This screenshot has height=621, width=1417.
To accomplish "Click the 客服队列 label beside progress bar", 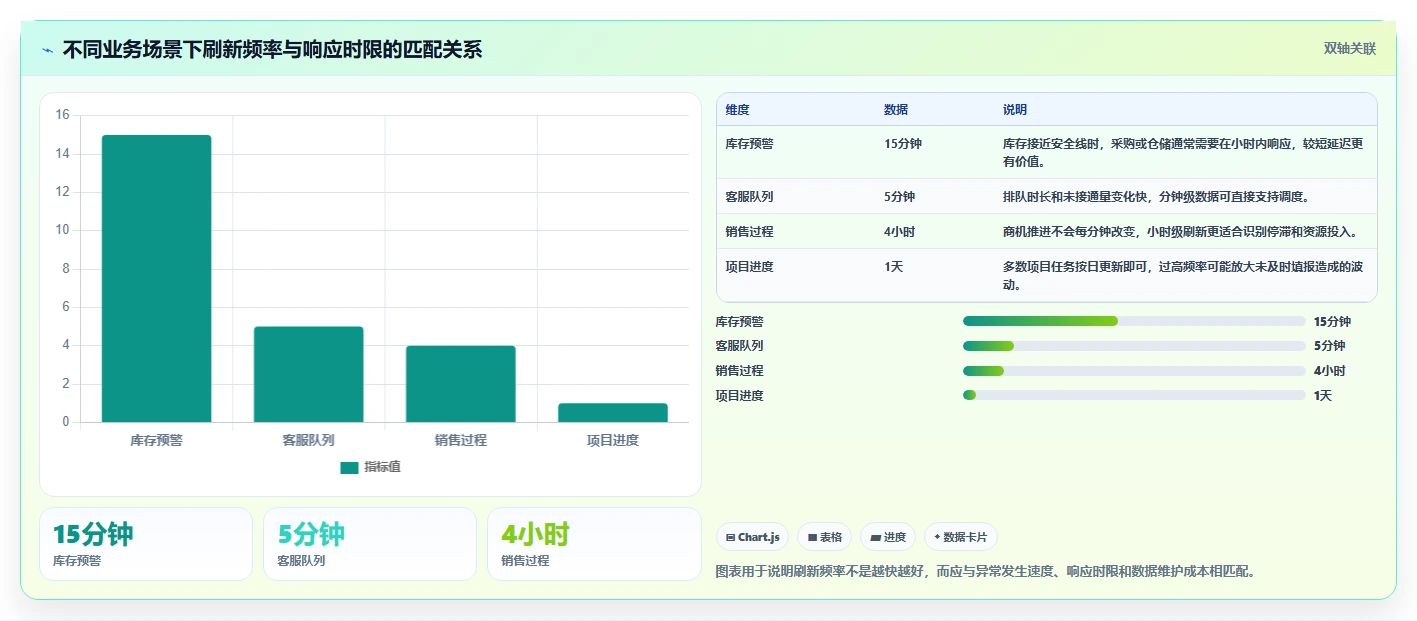I will point(739,346).
